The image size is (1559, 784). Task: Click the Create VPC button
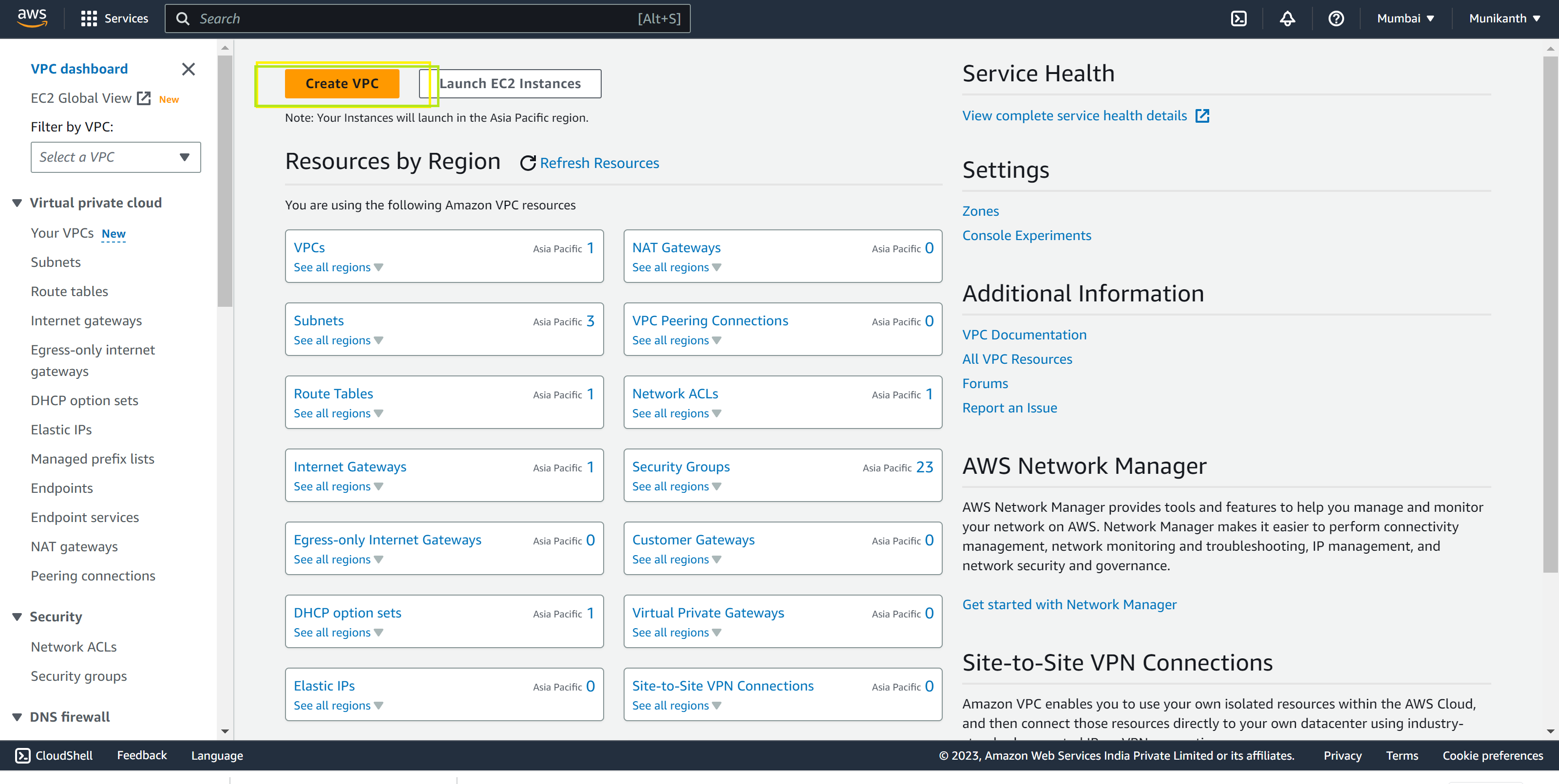342,83
